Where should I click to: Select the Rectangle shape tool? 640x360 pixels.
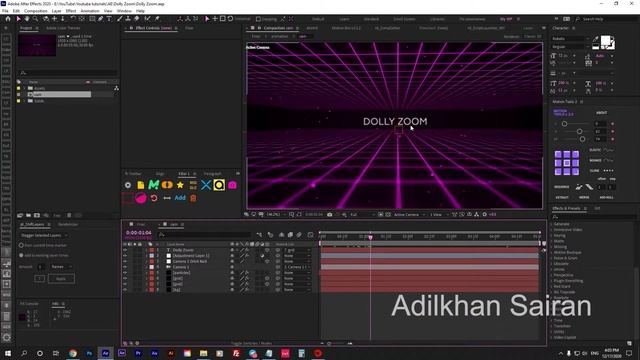click(x=92, y=19)
